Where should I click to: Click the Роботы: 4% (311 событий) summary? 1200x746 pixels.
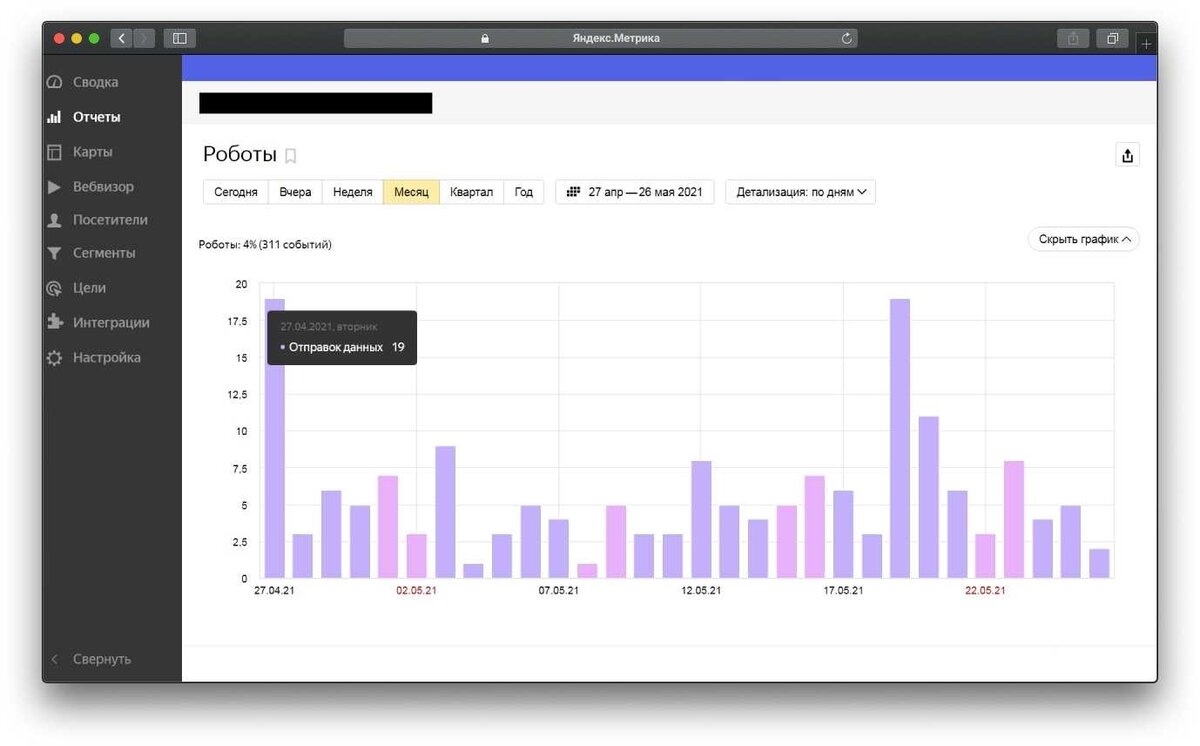[265, 245]
